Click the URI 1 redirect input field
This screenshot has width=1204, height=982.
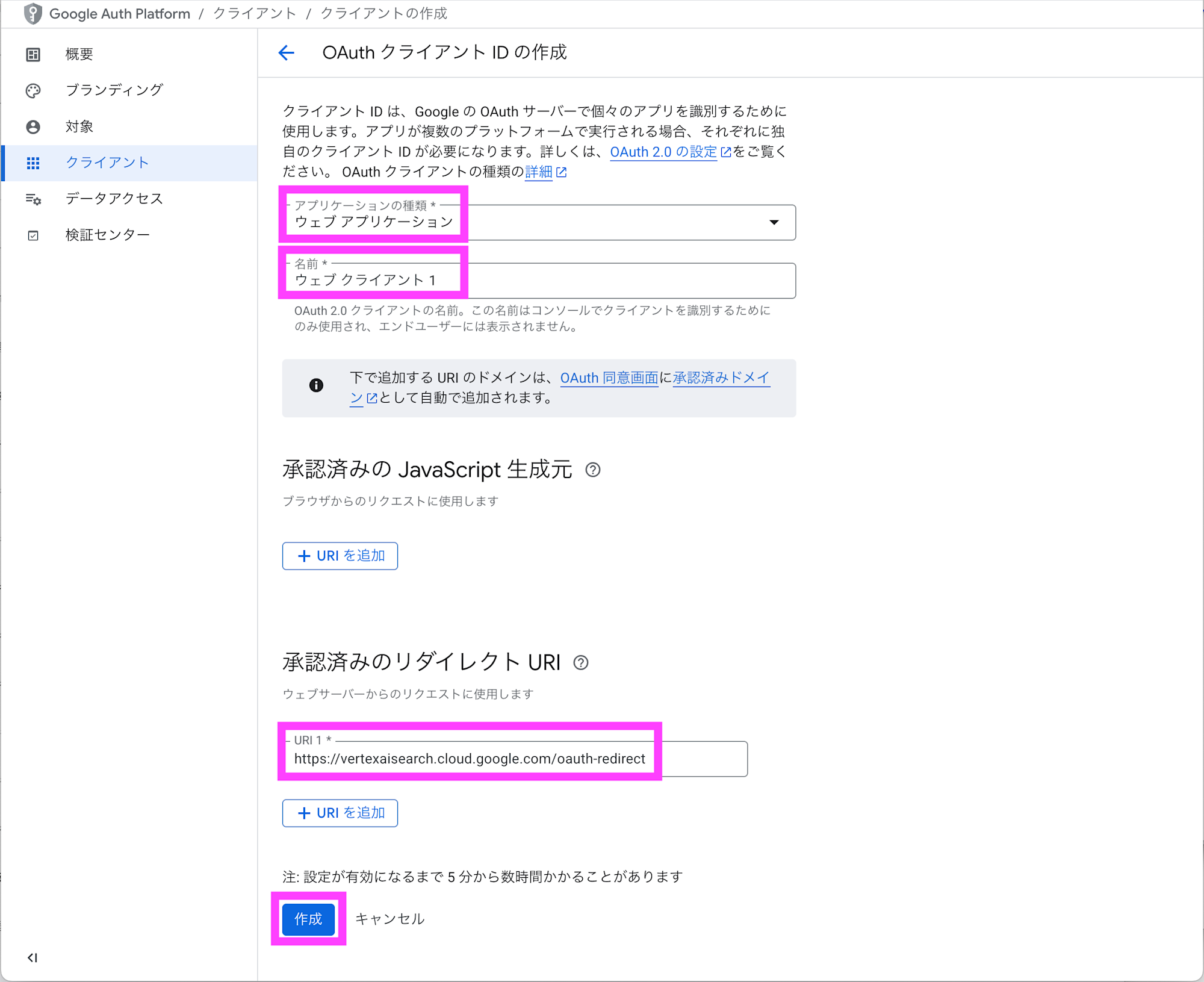(515, 759)
